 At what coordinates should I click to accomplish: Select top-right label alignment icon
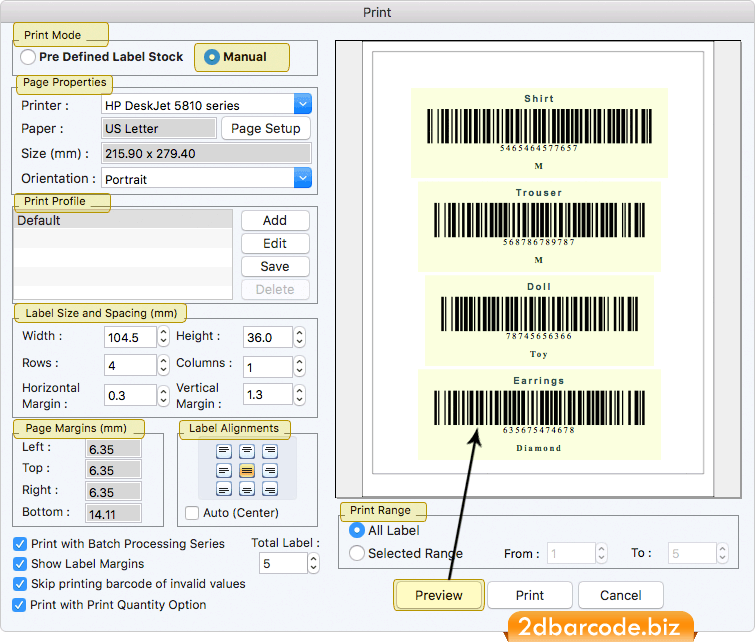tap(270, 451)
